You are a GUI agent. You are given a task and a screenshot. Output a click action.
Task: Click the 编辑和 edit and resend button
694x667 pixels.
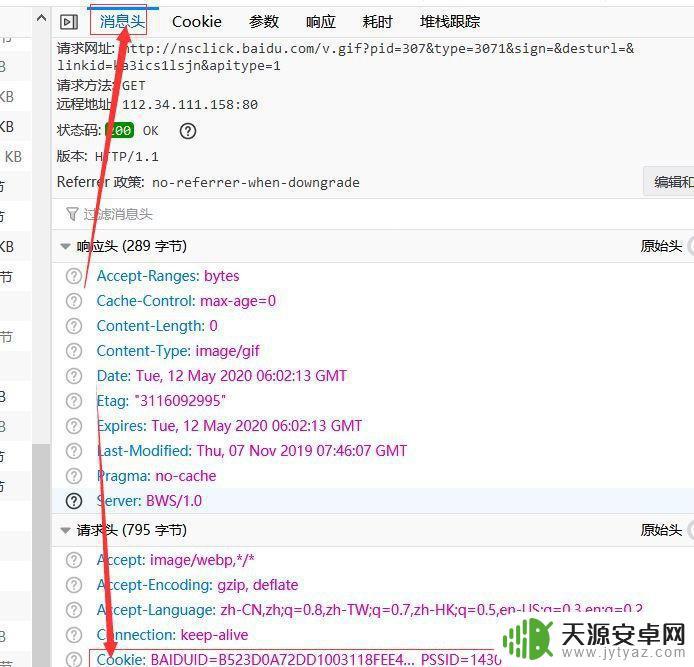point(669,181)
